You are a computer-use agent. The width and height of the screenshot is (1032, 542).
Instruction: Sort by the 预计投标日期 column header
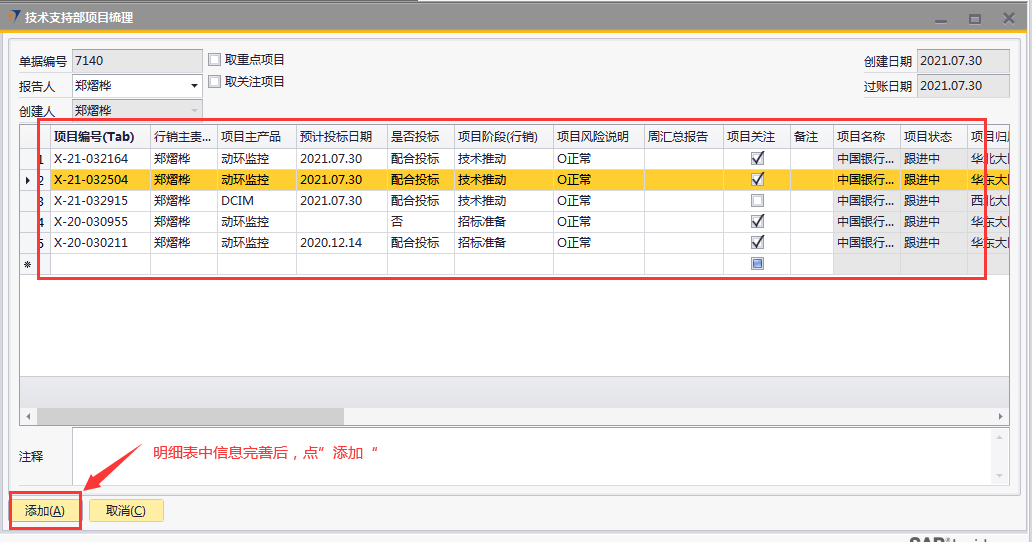(341, 137)
